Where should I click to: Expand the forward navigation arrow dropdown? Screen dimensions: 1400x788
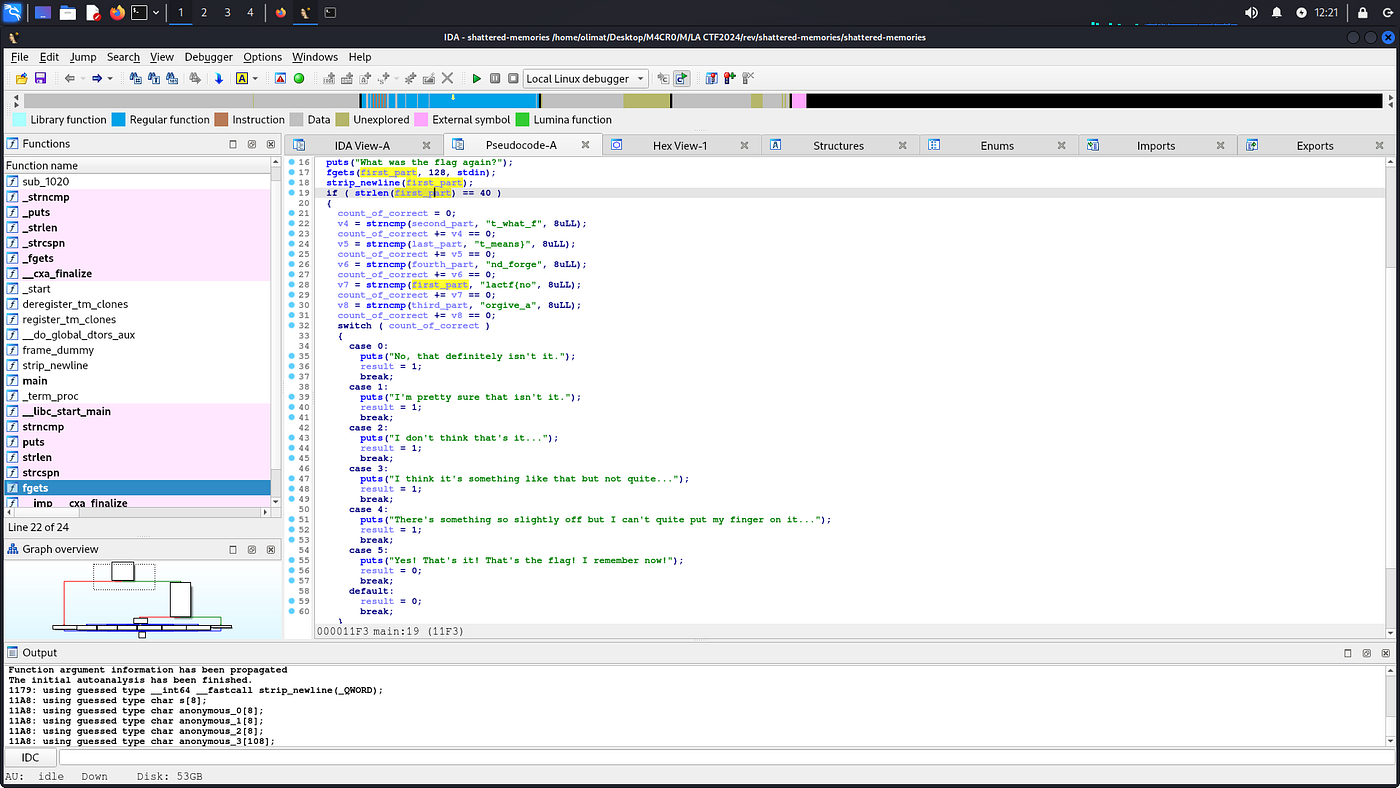[x=110, y=78]
